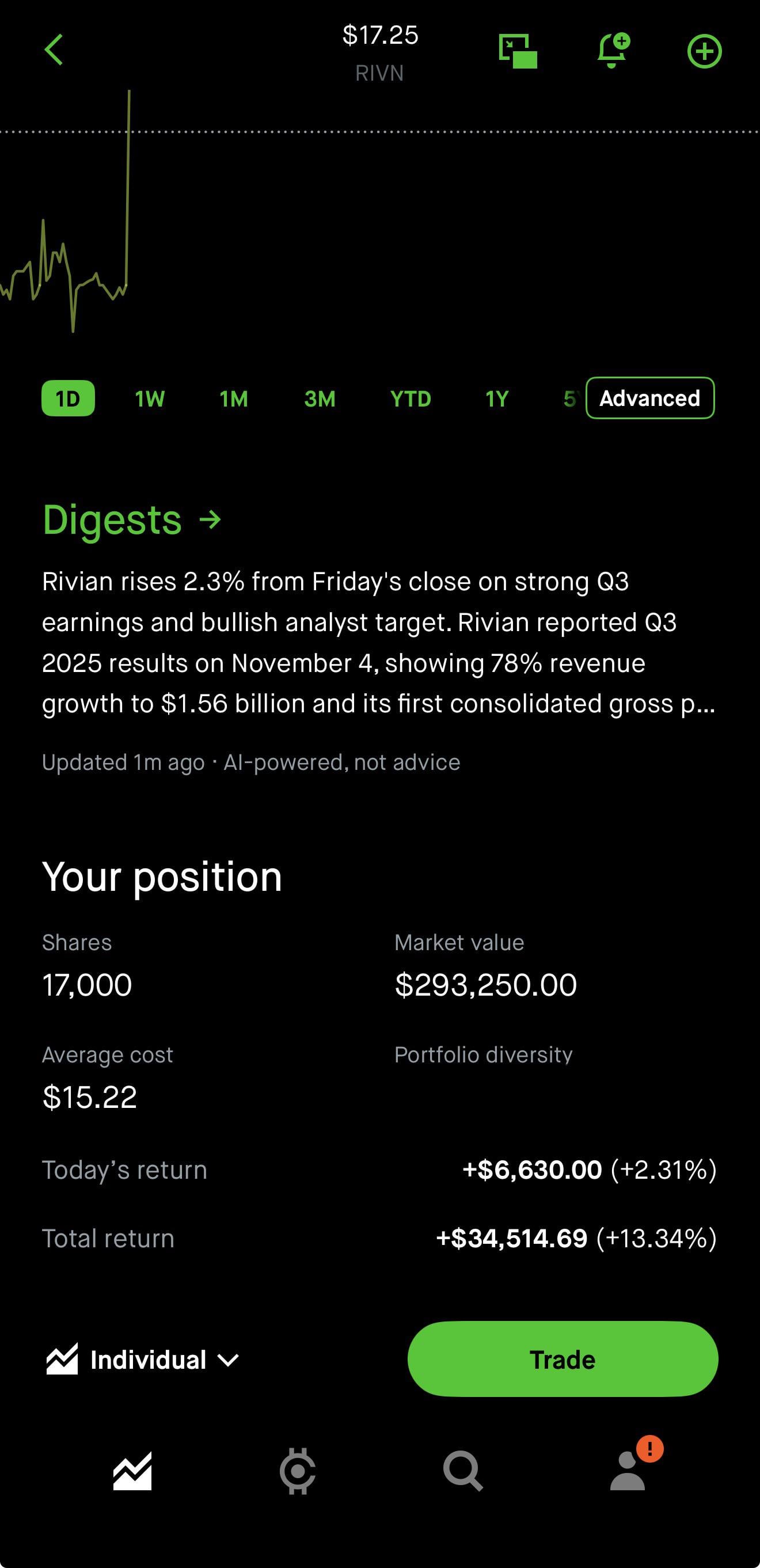The image size is (760, 1568).
Task: Show YTD chart range
Action: coord(411,398)
